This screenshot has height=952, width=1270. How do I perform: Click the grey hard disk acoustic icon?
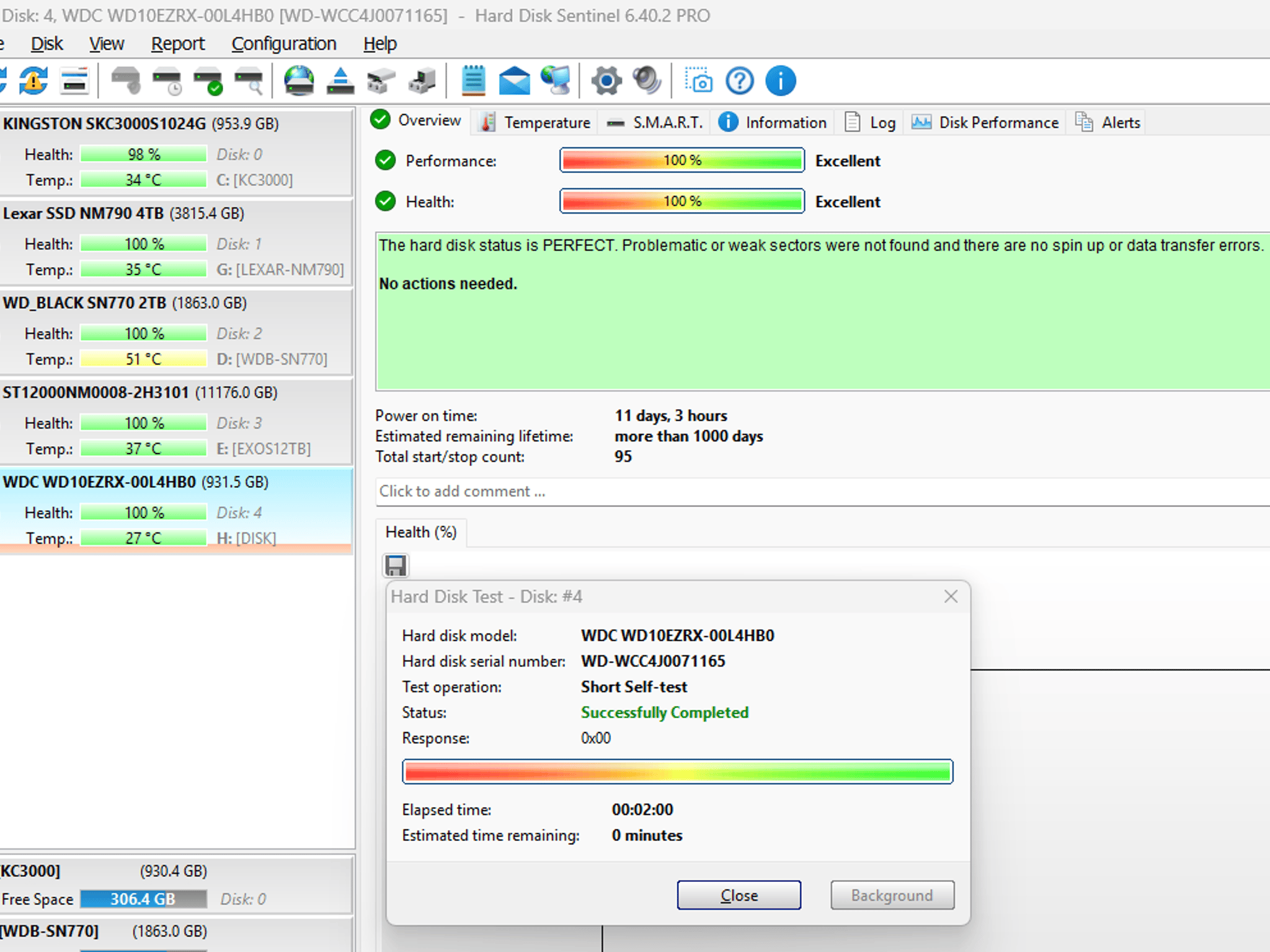pyautogui.click(x=125, y=81)
